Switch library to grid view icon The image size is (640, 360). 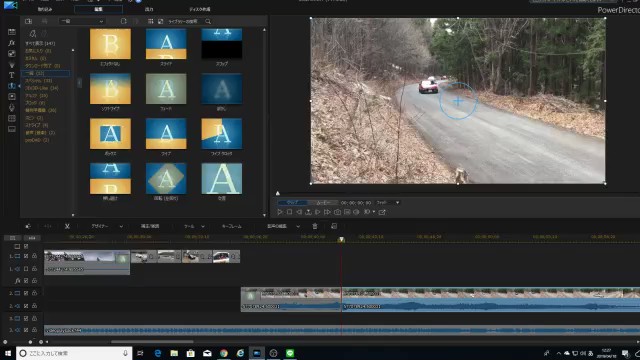(x=151, y=21)
